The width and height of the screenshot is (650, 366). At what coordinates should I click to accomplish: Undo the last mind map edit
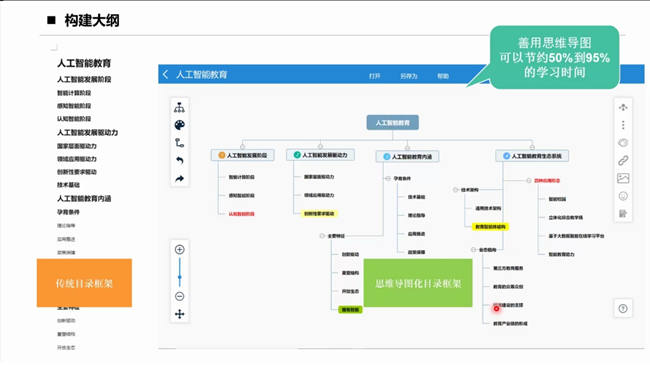[179, 160]
